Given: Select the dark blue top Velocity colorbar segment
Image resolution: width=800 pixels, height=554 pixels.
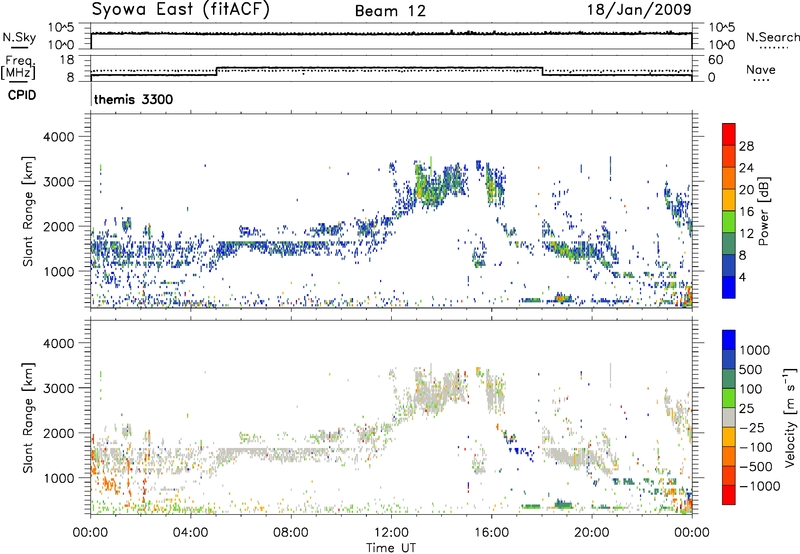Looking at the screenshot, I should (x=729, y=340).
